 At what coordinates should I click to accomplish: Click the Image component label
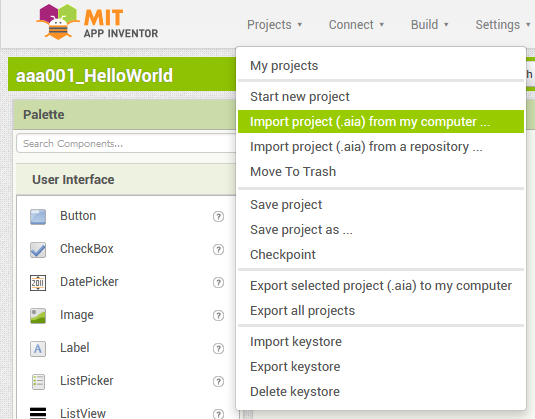(x=77, y=315)
